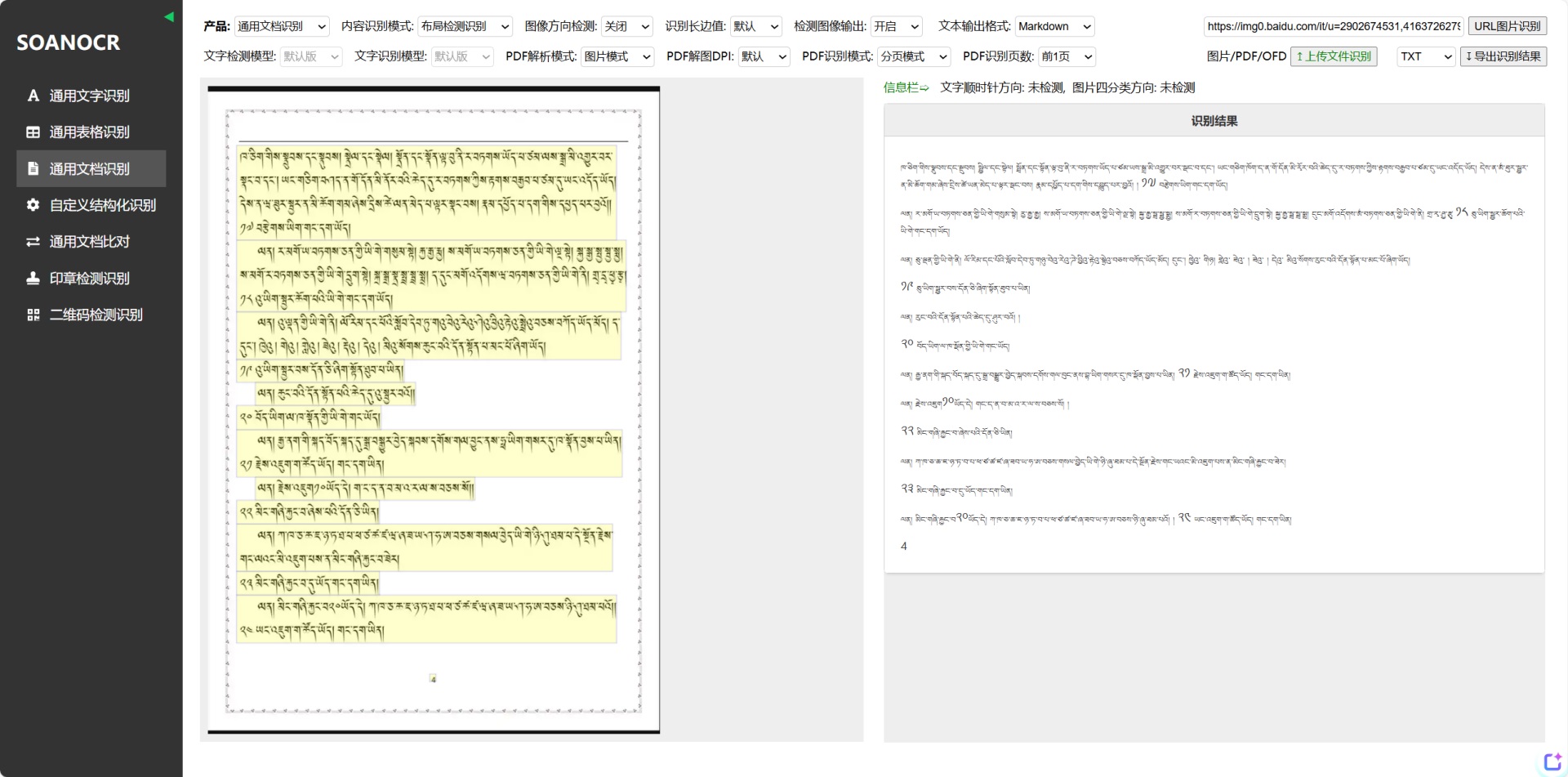Screen dimensions: 1568x777
Task: Go to 通用文档比对 in the sidebar
Action: (90, 242)
